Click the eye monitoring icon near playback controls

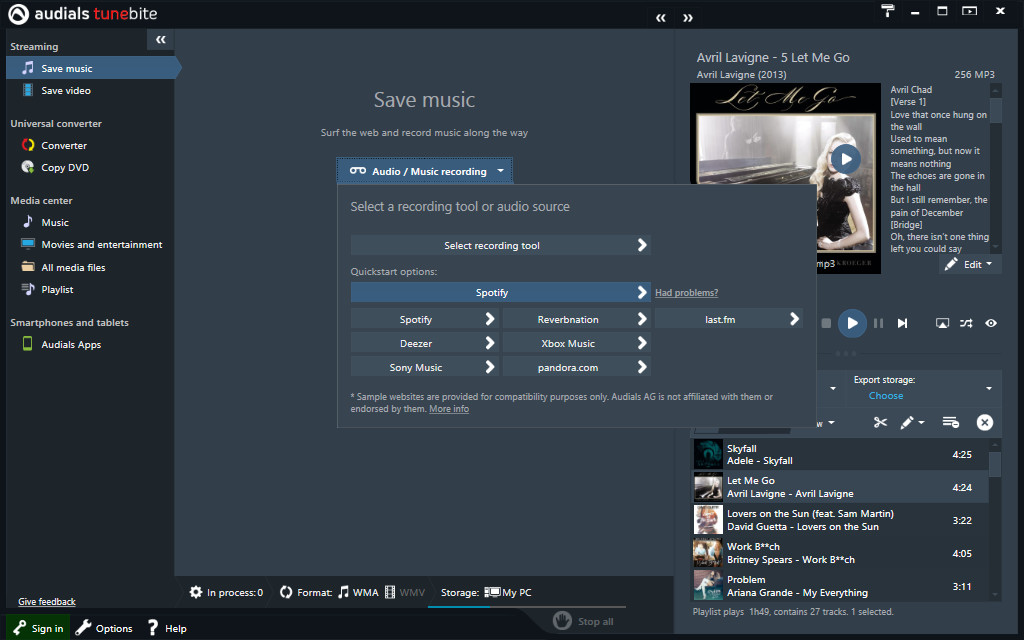coord(990,323)
